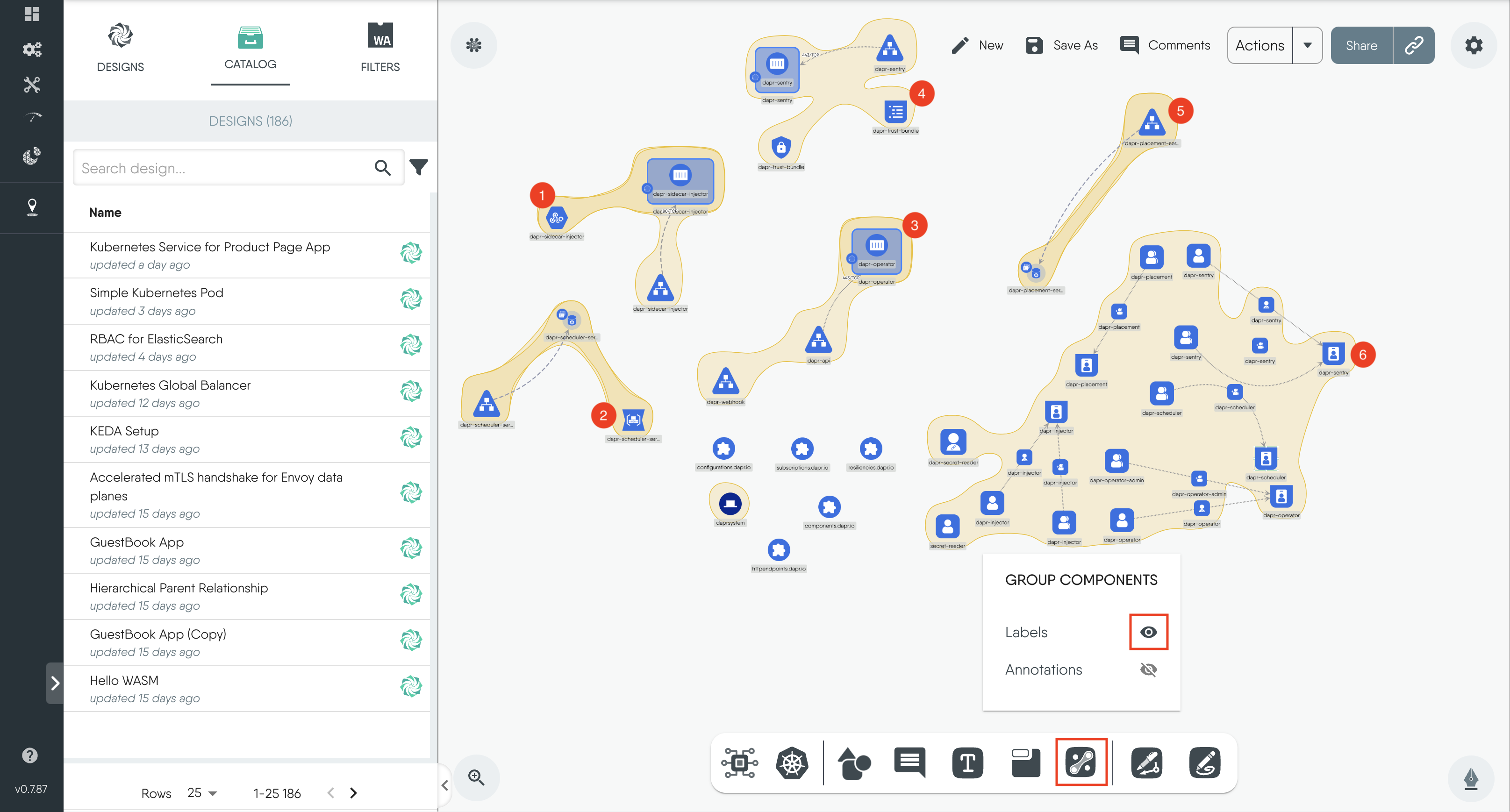The image size is (1510, 812).
Task: Click the Share button
Action: point(1361,45)
